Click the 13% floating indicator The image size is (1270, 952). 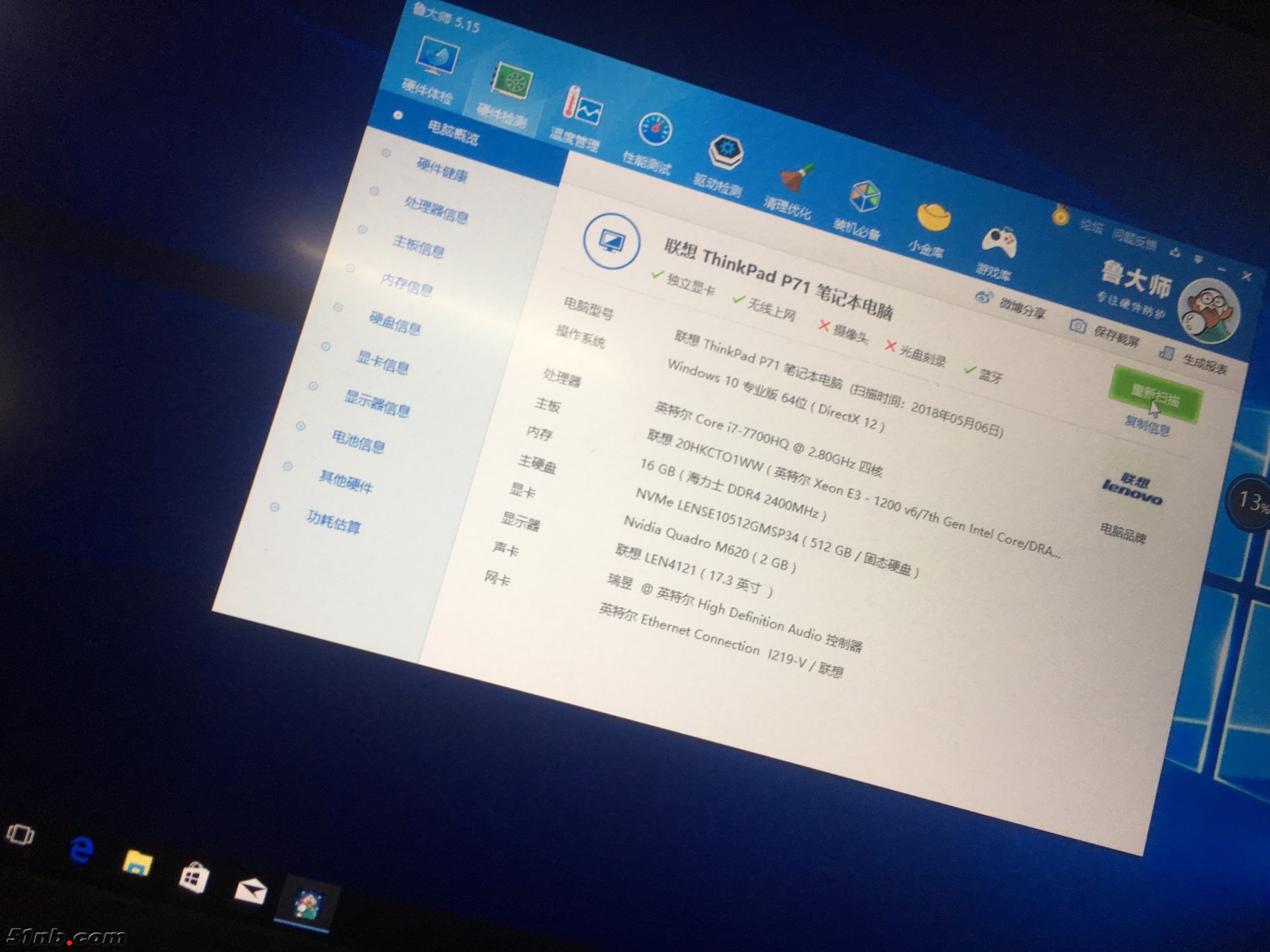pyautogui.click(x=1250, y=501)
